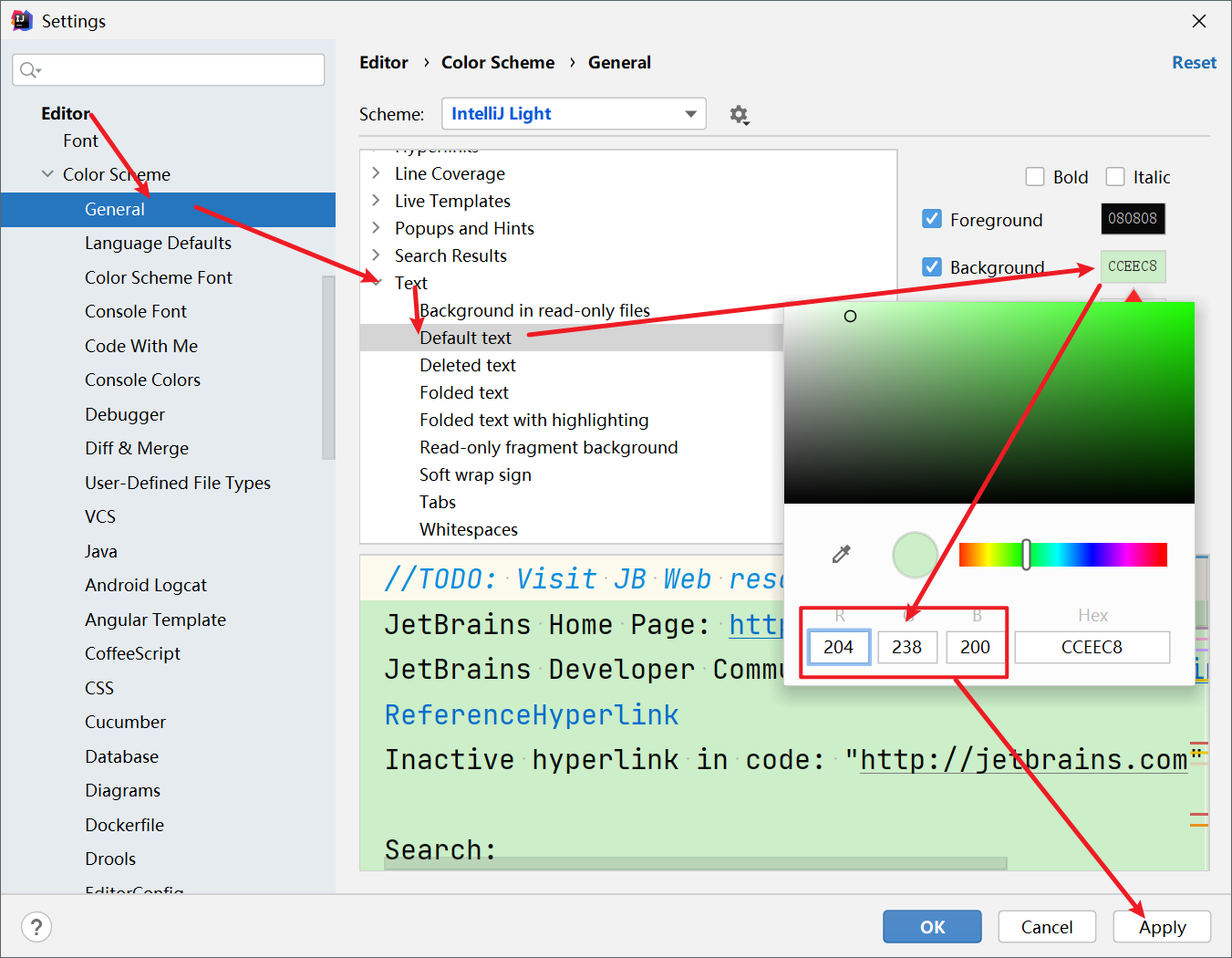The width and height of the screenshot is (1232, 958).
Task: Open the Angular Template color settings
Action: (x=155, y=620)
